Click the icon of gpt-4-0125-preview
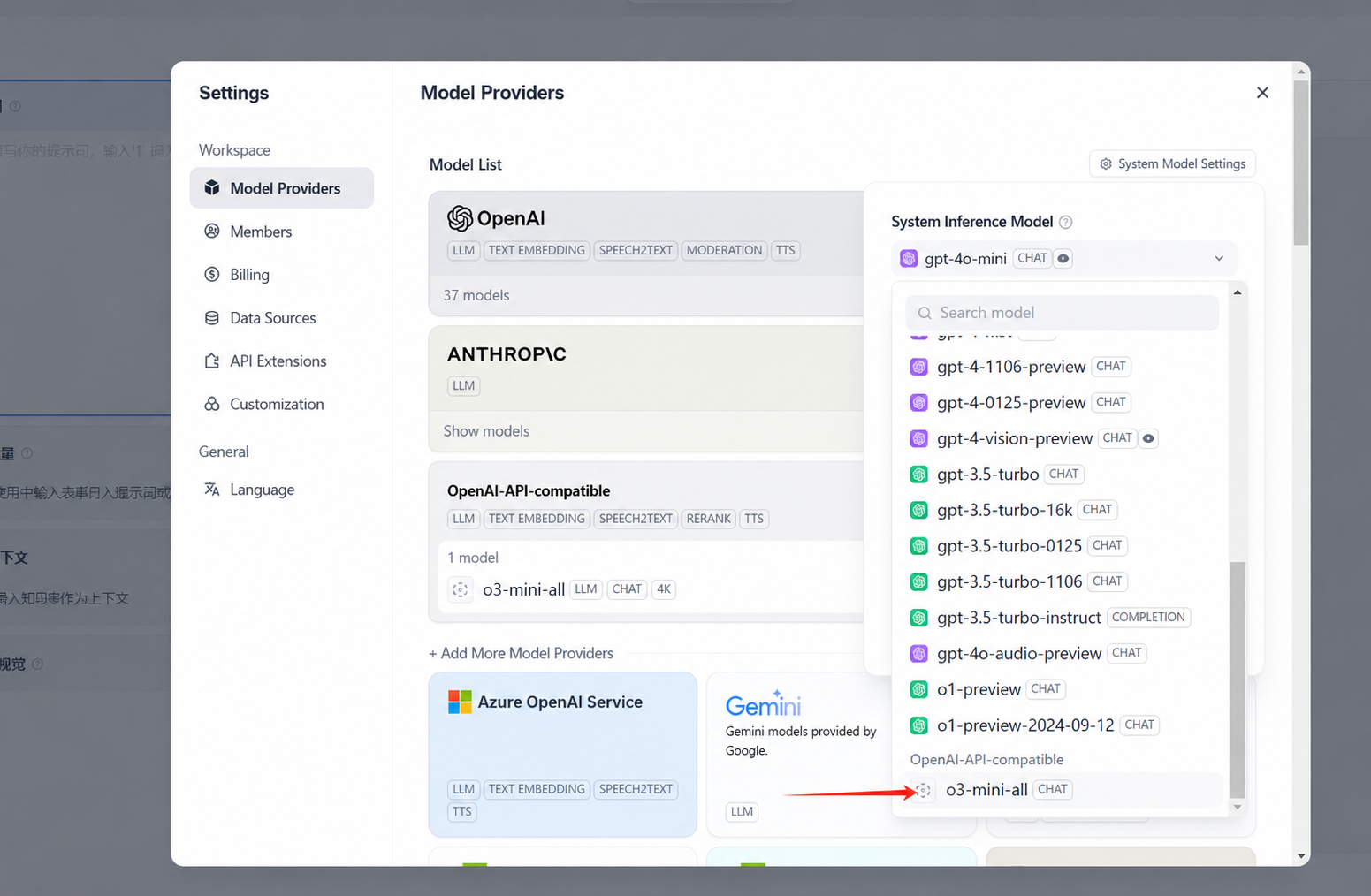Screen dimensions: 1371x896 click(919, 403)
